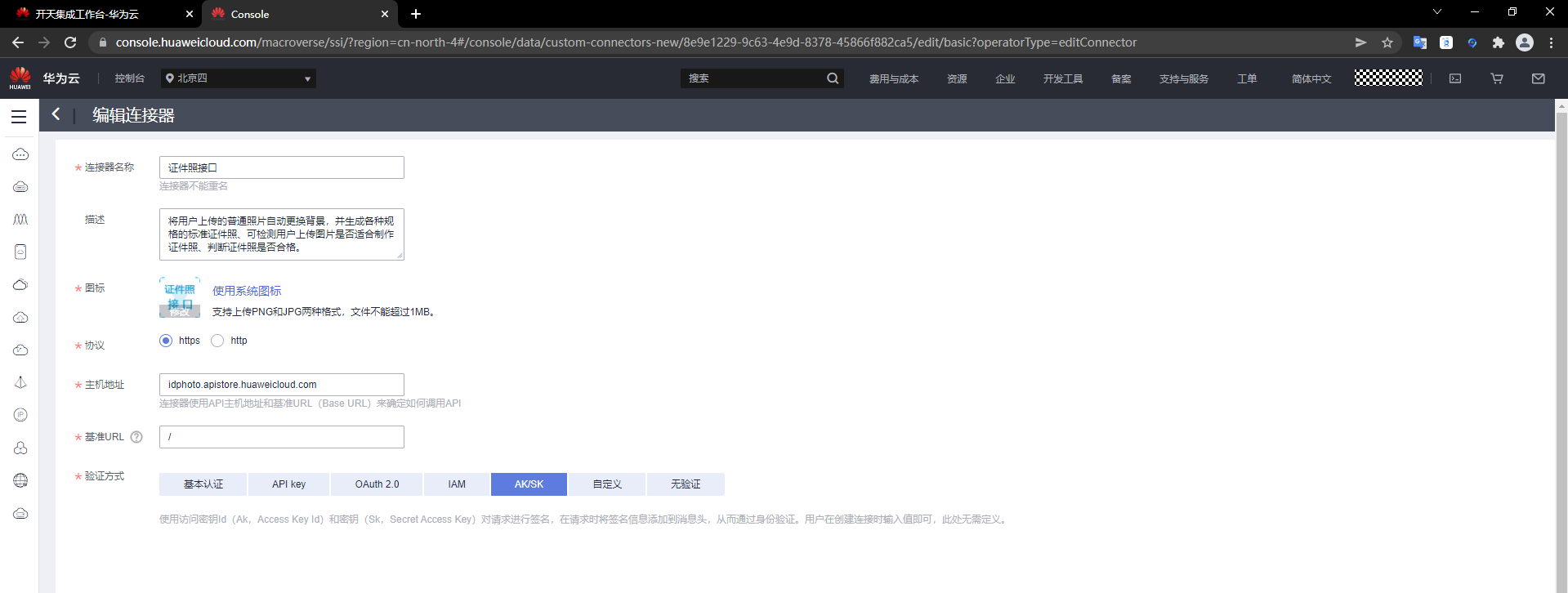Click the 使用系统图标 link
Image resolution: width=1568 pixels, height=593 pixels.
click(247, 291)
